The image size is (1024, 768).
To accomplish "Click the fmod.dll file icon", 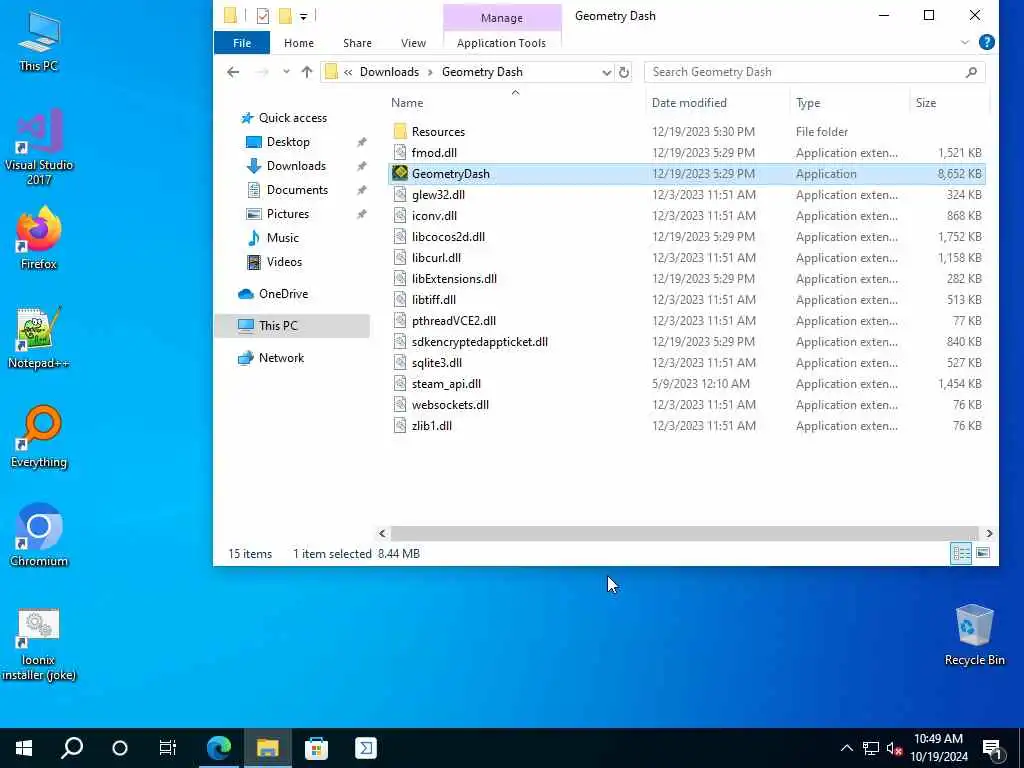I will [x=400, y=153].
